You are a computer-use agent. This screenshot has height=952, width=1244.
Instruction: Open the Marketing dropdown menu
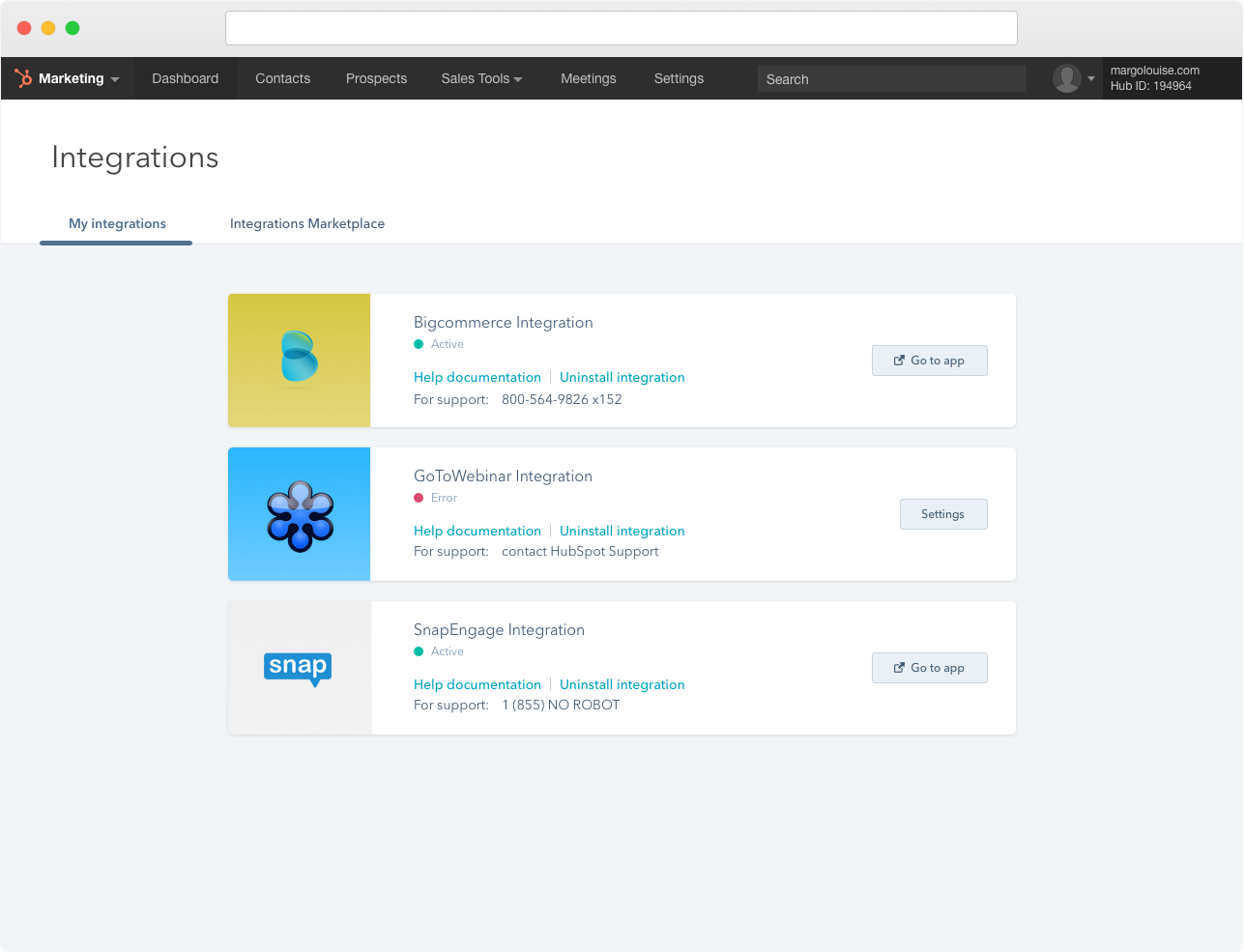point(79,78)
